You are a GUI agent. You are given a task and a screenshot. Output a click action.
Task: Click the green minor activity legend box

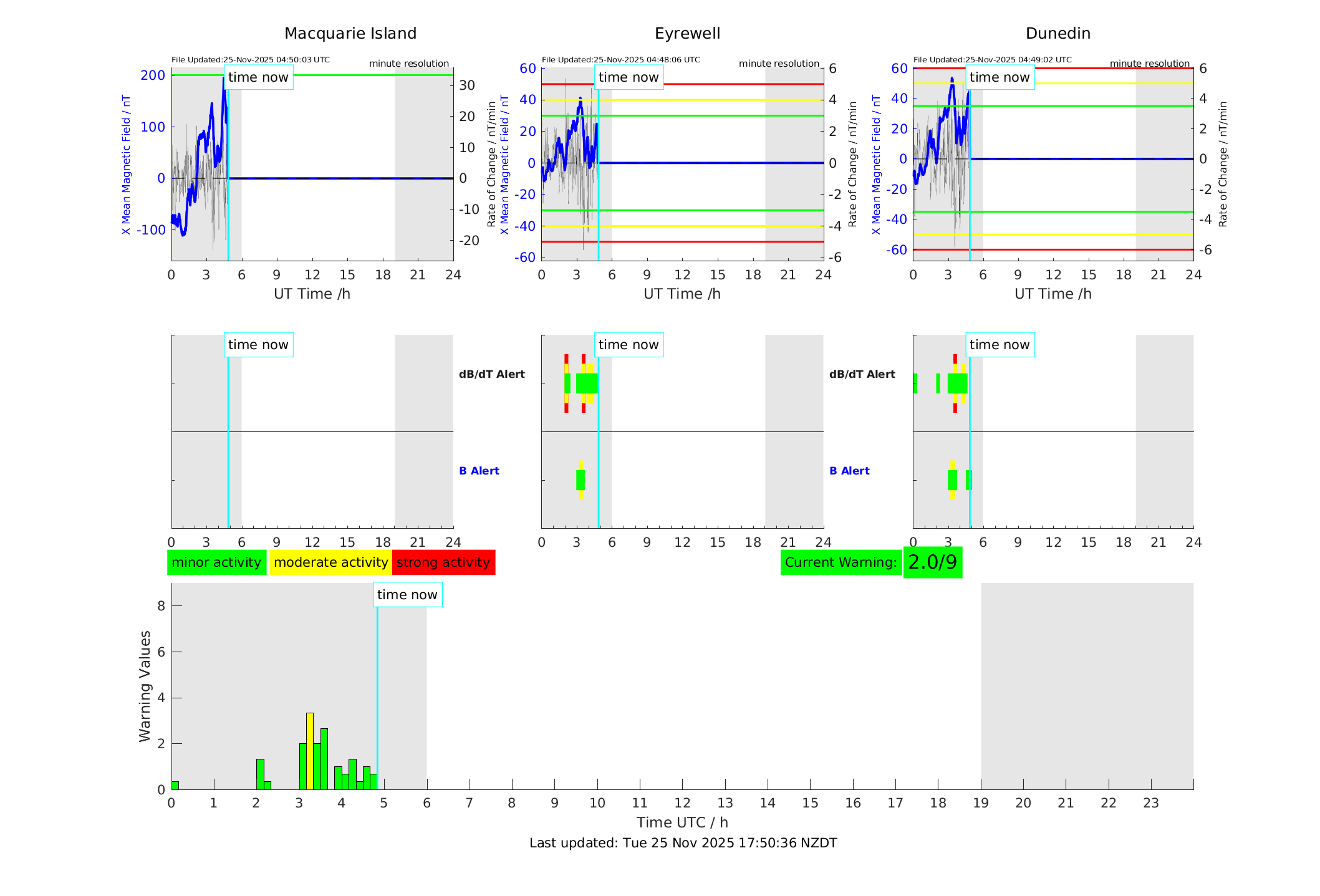[216, 562]
